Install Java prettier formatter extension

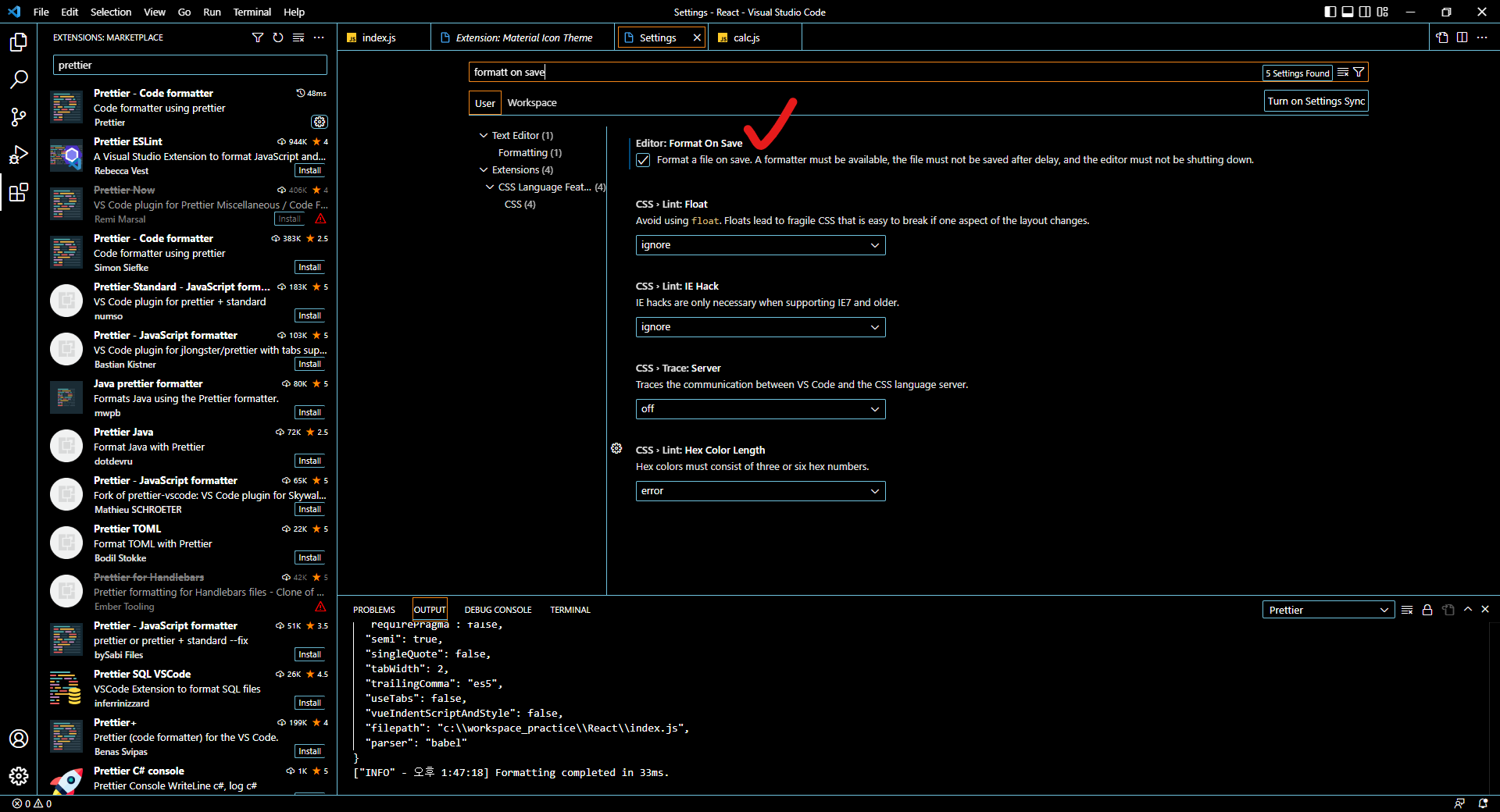310,413
